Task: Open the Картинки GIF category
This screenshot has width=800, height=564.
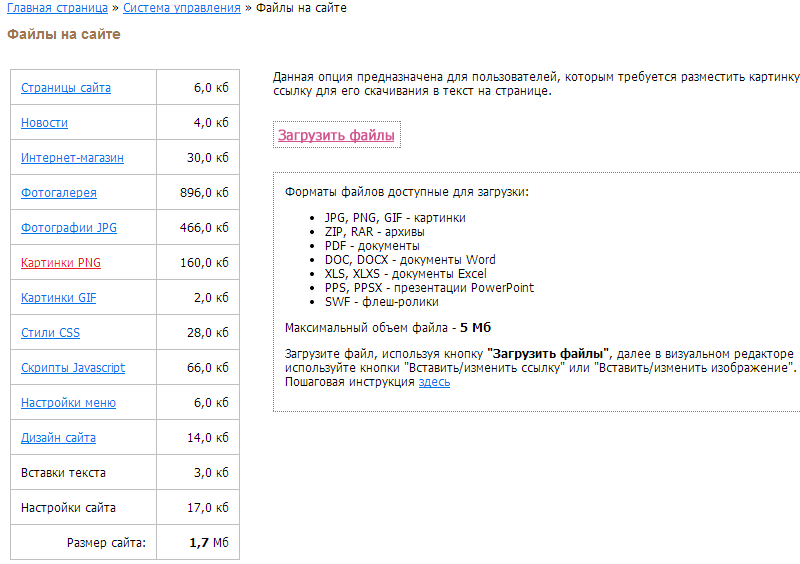Action: tap(59, 298)
